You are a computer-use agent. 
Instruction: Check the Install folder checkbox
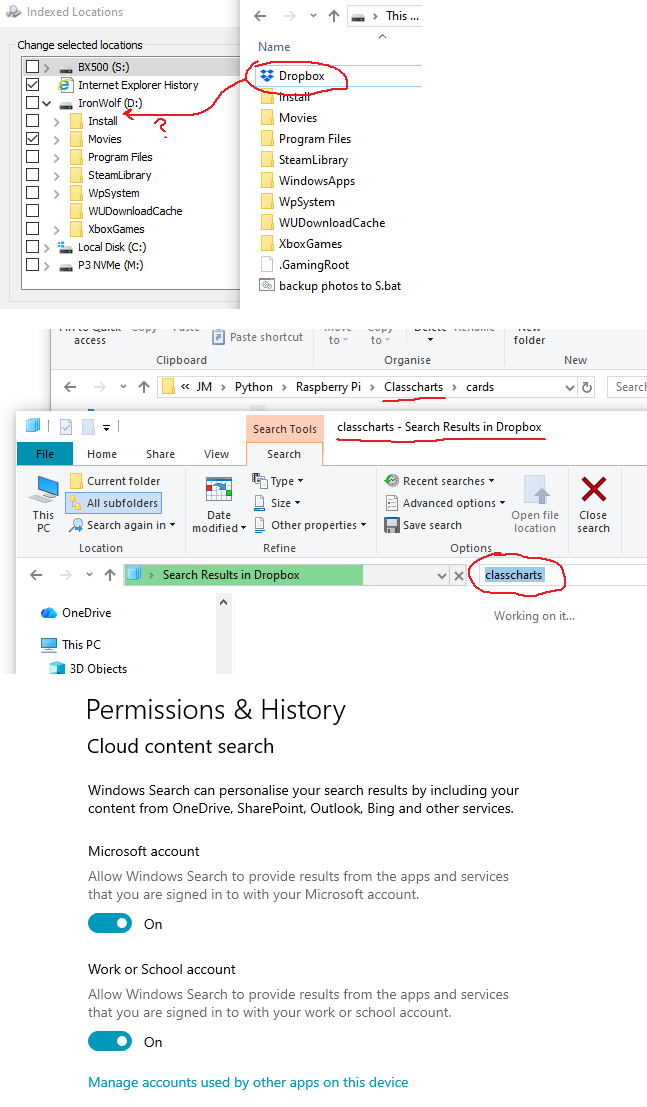coord(32,121)
